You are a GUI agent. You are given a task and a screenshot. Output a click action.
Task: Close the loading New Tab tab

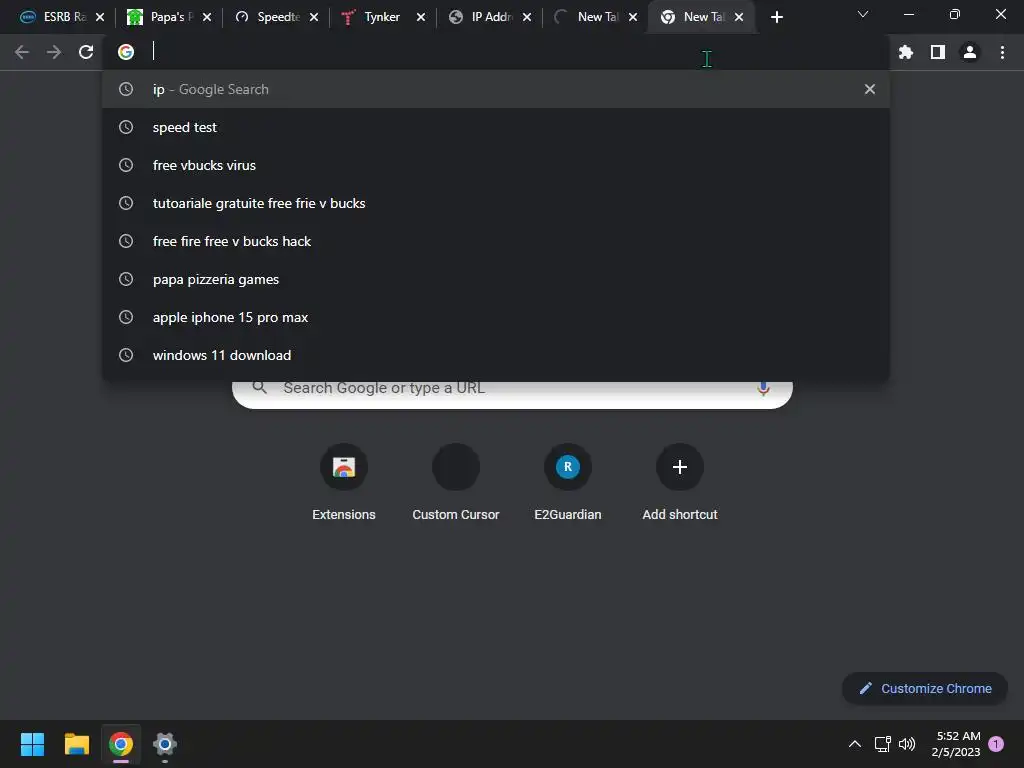(x=633, y=18)
